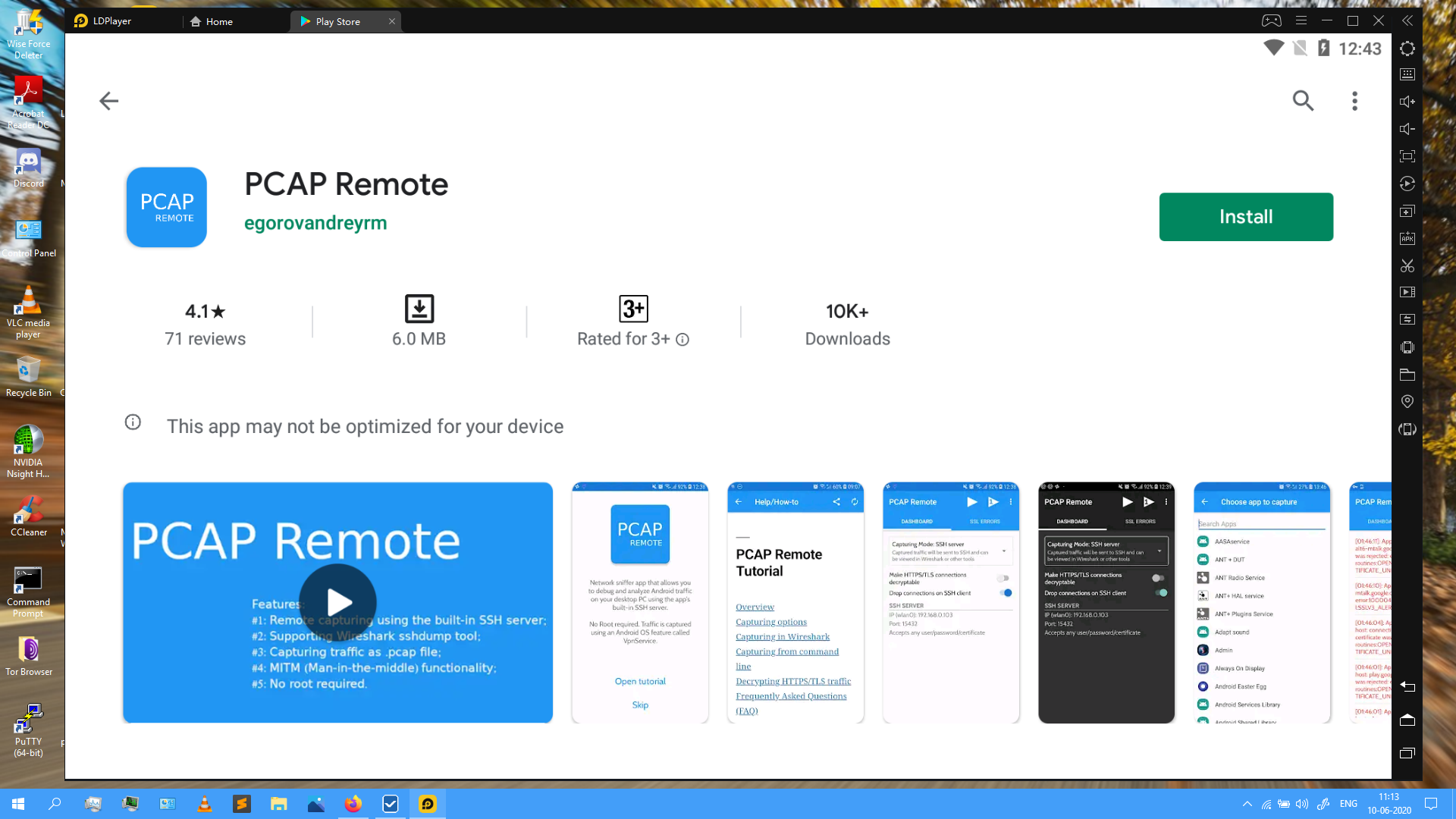The height and width of the screenshot is (819, 1456).
Task: Open the Windows Start menu
Action: click(18, 804)
